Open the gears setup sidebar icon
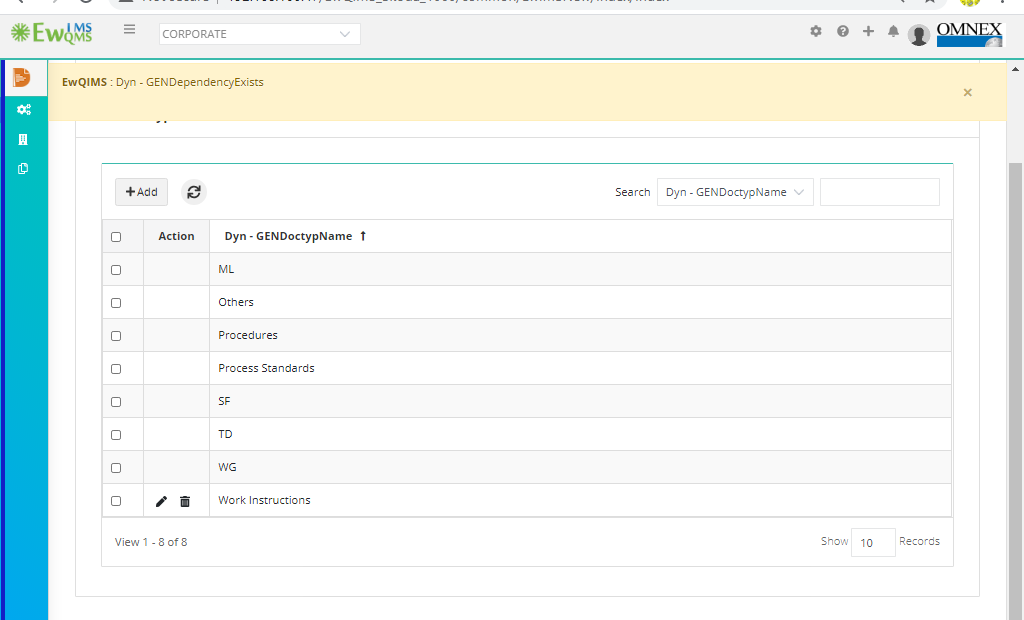This screenshot has width=1024, height=620. pos(24,110)
